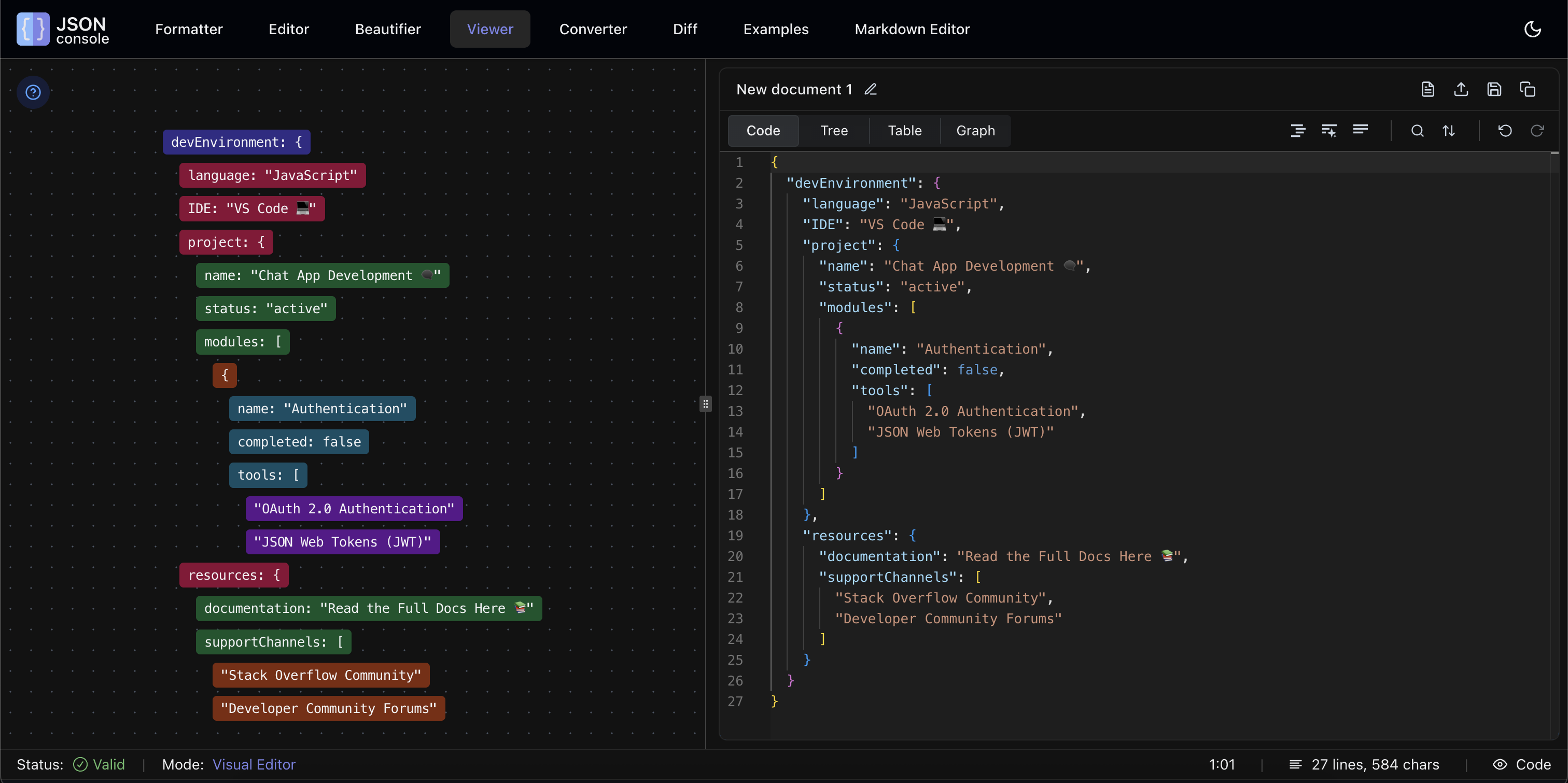Select the IDE "VS Code" node
The image size is (1568, 783).
[x=252, y=209]
